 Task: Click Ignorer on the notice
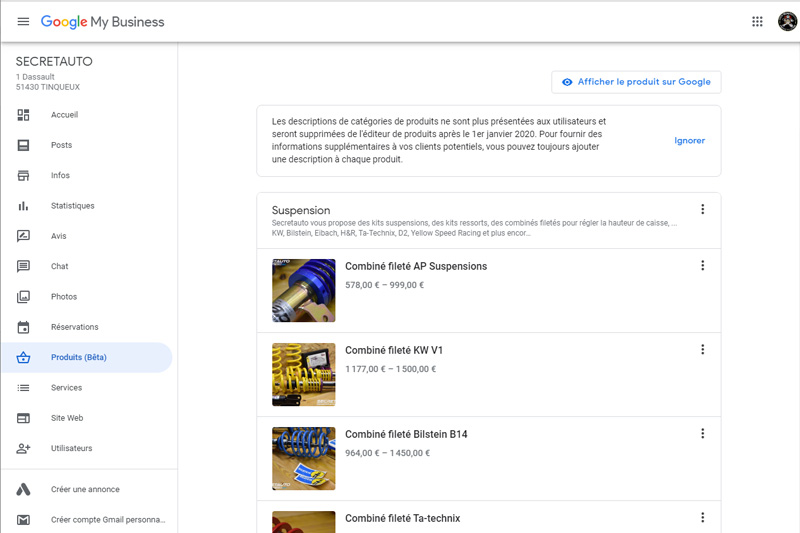click(x=689, y=140)
